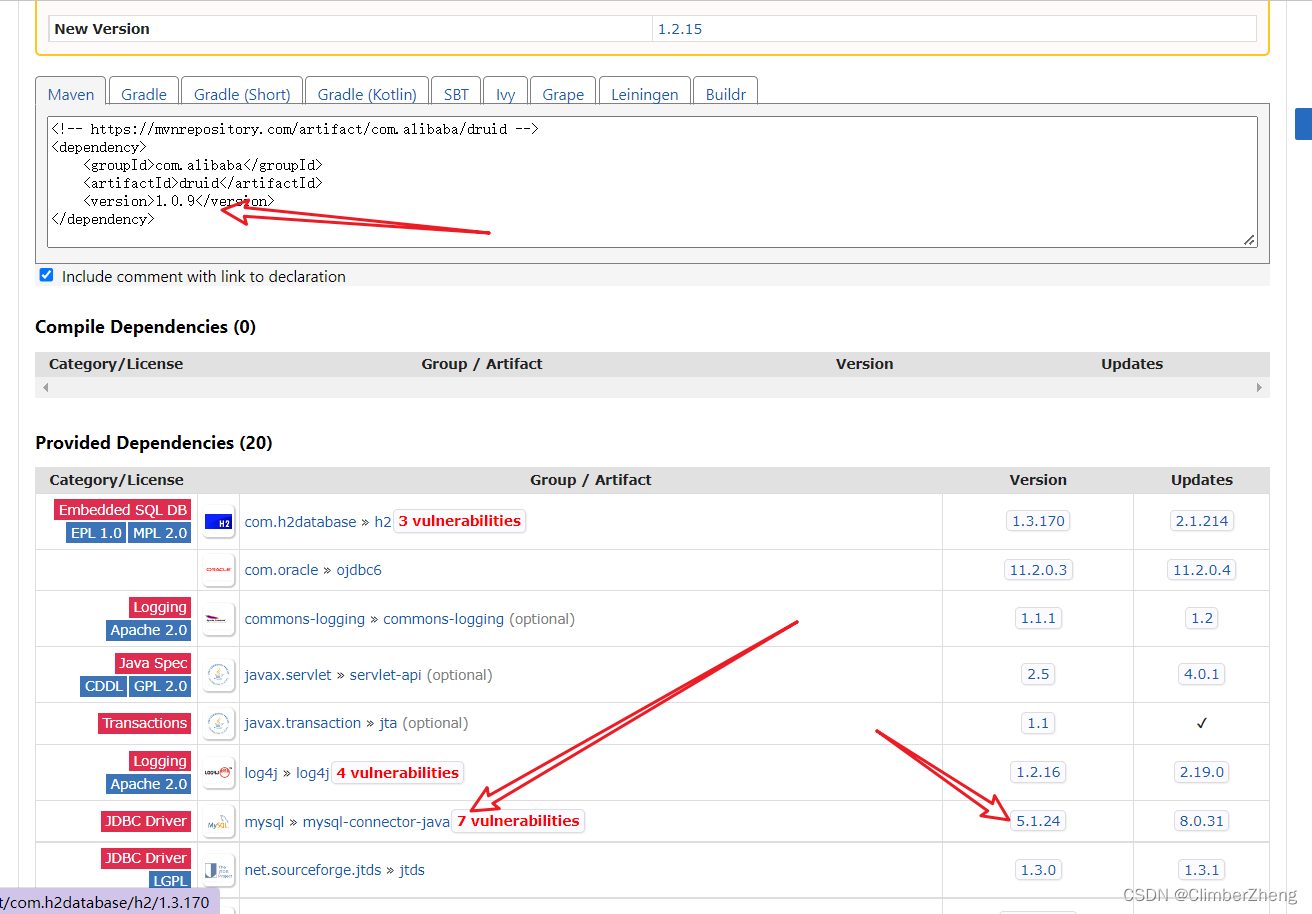Switch to the Leiningen tab
The height and width of the screenshot is (914, 1312).
point(645,94)
